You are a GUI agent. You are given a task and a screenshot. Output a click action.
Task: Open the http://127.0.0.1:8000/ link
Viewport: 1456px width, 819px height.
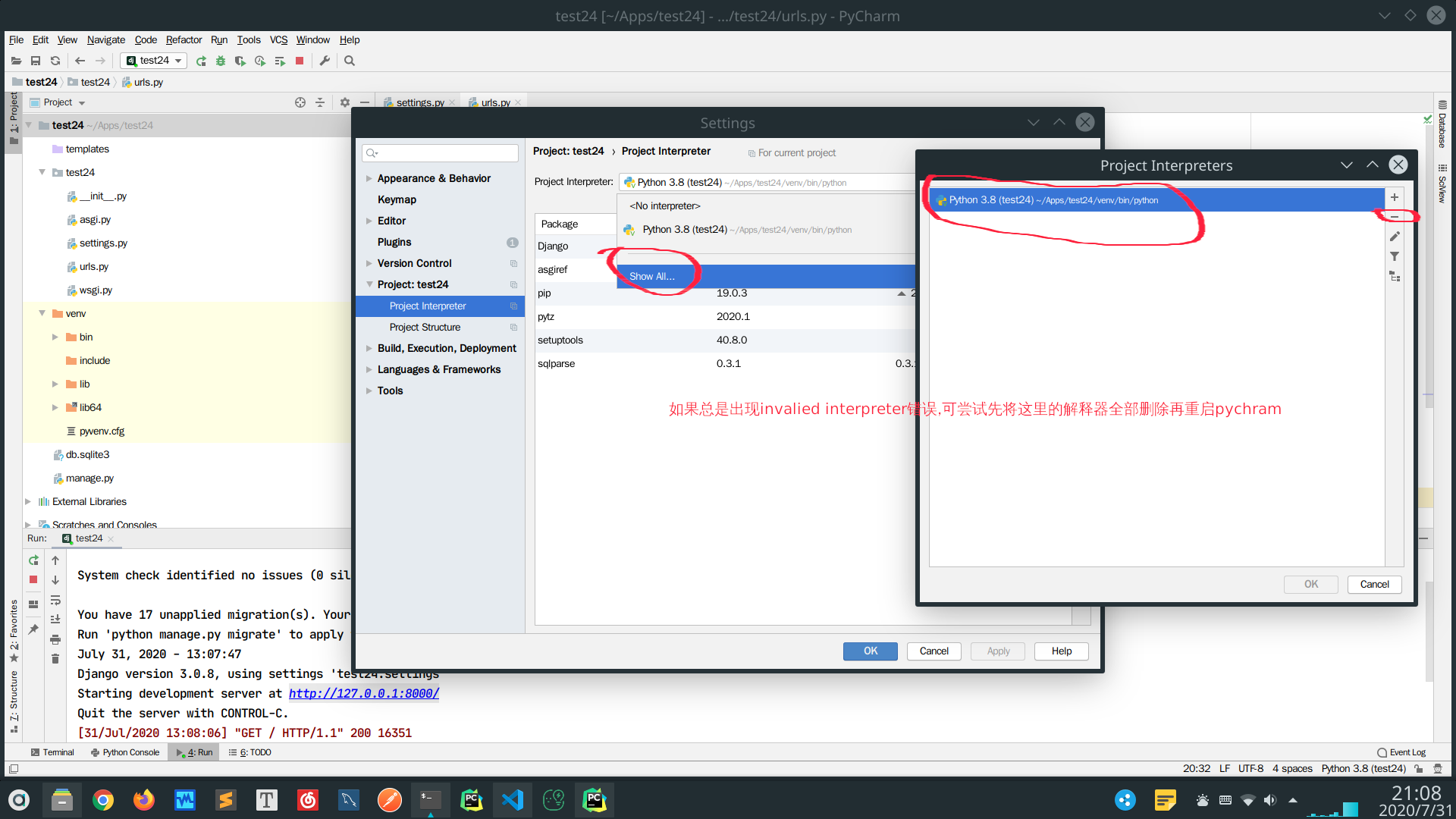[363, 693]
